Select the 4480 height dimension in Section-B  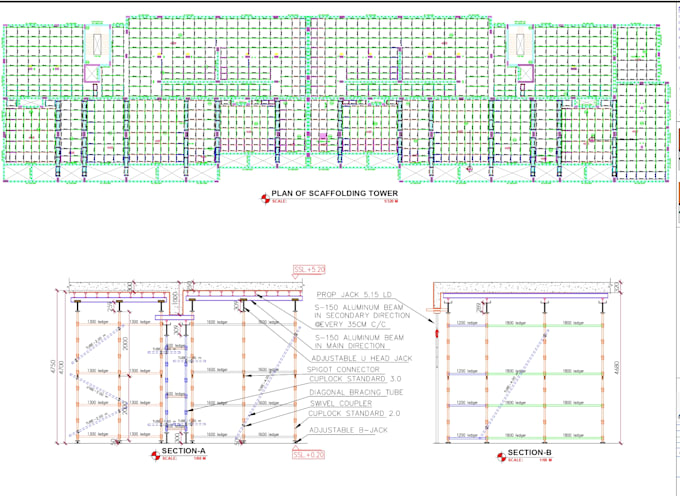tap(617, 368)
